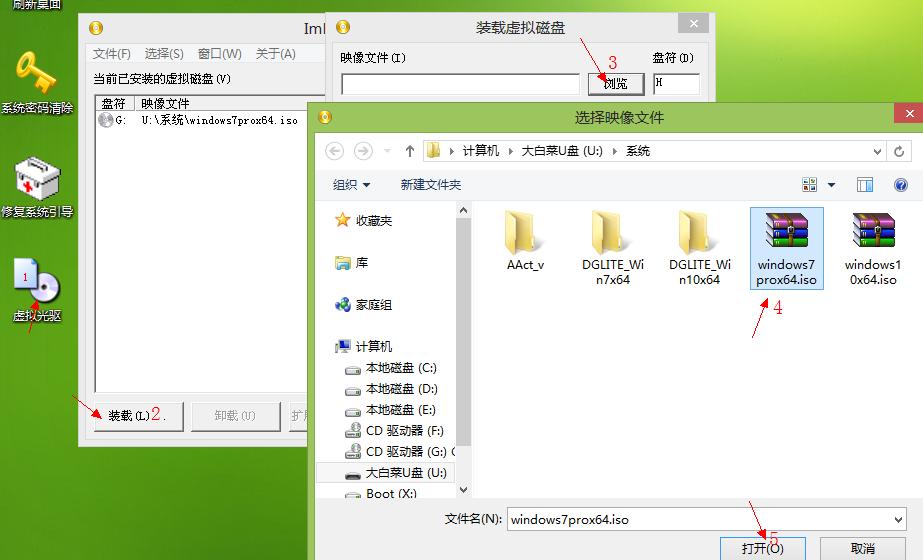Viewport: 923px width, 560px height.
Task: Select 本地磁盘 (D:) drive
Action: [x=391, y=389]
